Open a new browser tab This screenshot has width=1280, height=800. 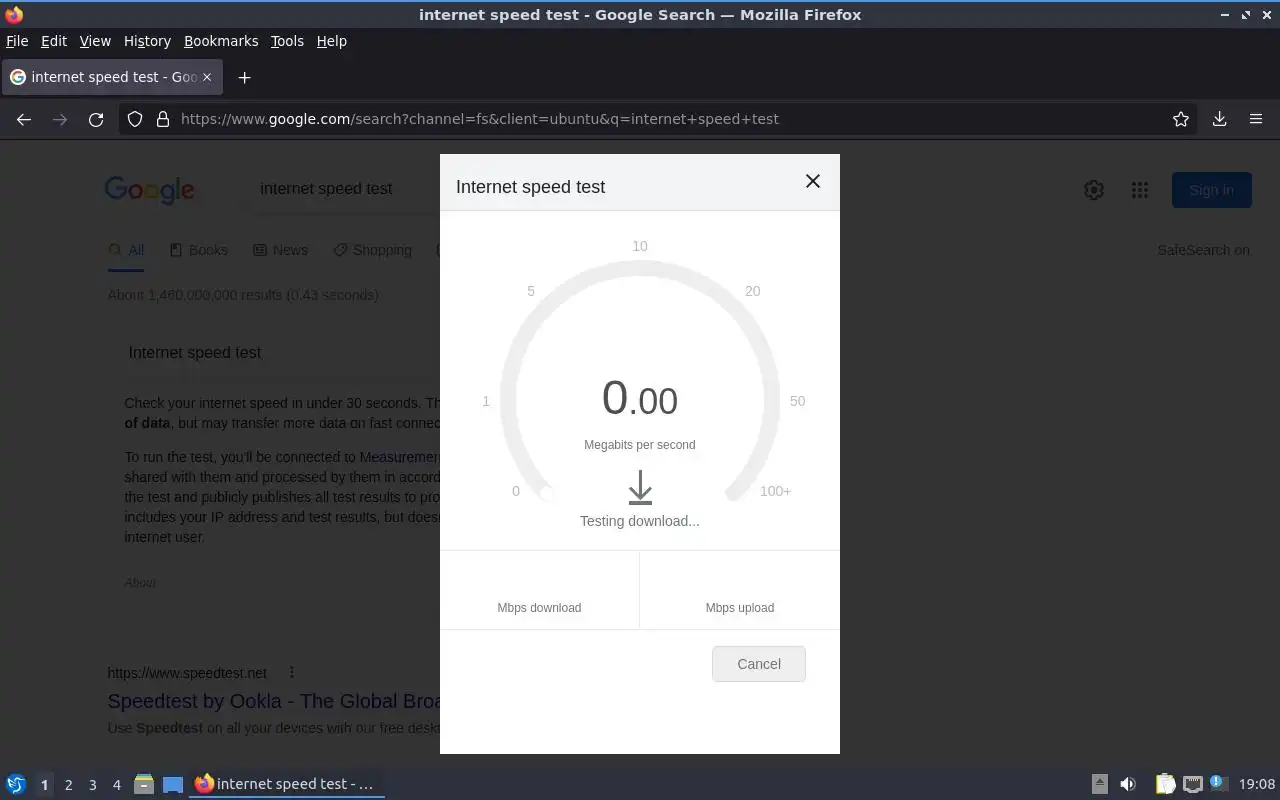(244, 77)
